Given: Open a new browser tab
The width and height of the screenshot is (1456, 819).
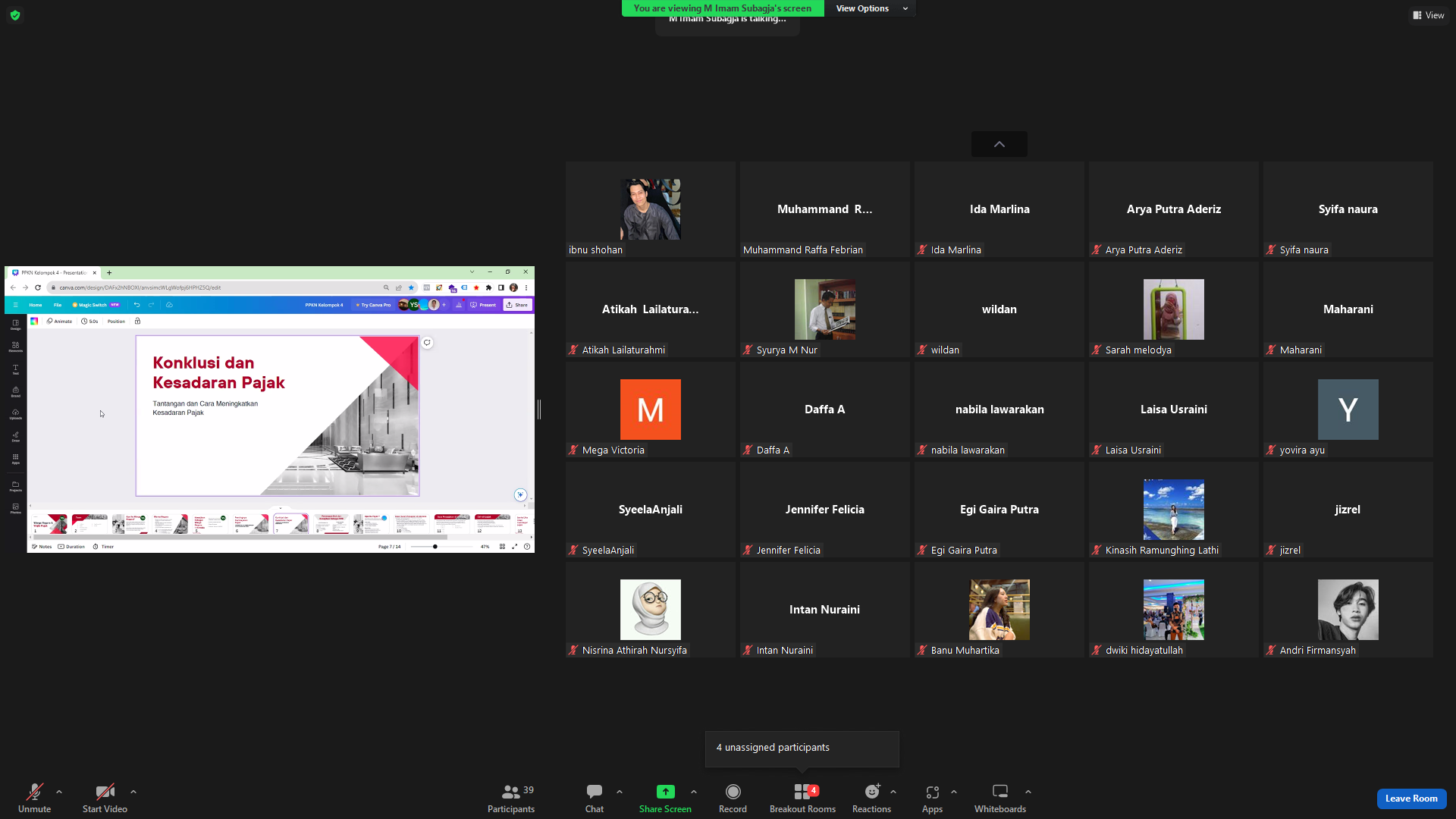Looking at the screenshot, I should coord(109,272).
